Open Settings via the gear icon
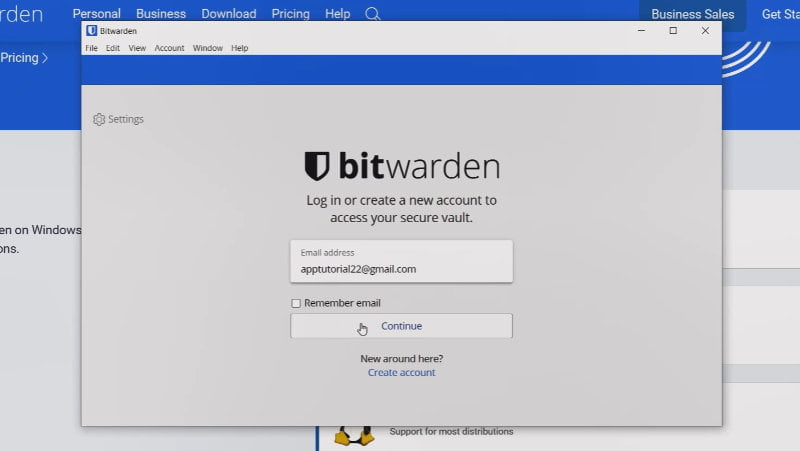 (x=99, y=119)
